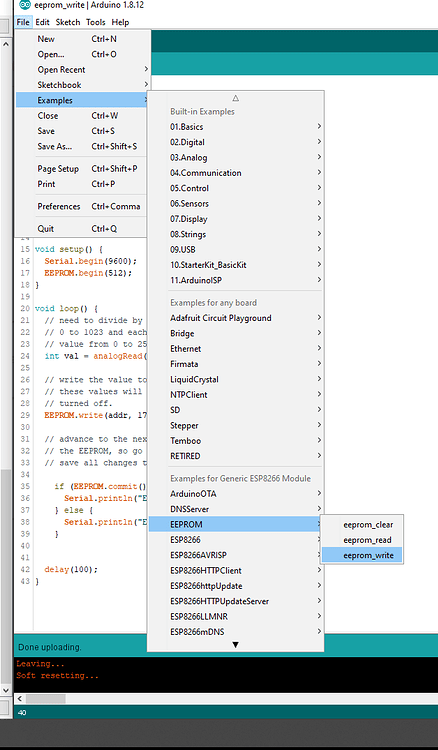This screenshot has width=438, height=750.
Task: Click the horizontal scrollbar left arrow
Action: [x=20, y=699]
